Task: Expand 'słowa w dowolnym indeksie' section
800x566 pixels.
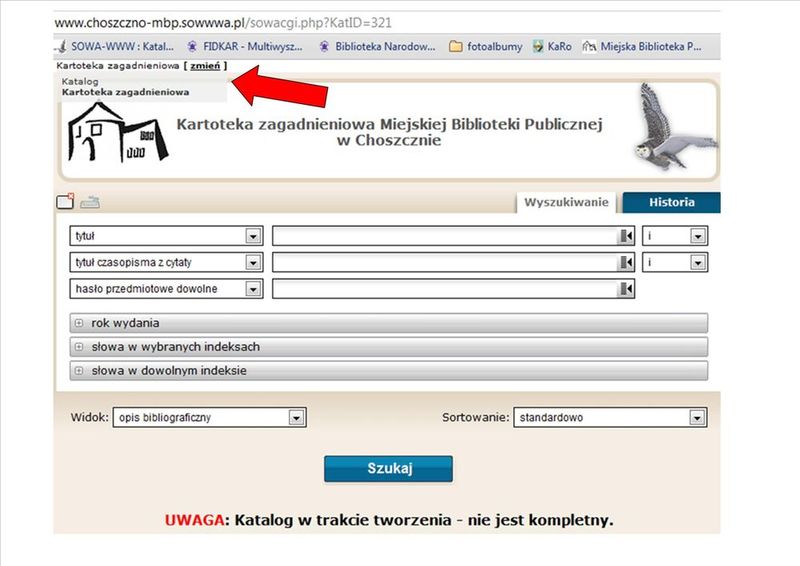Action: point(78,371)
